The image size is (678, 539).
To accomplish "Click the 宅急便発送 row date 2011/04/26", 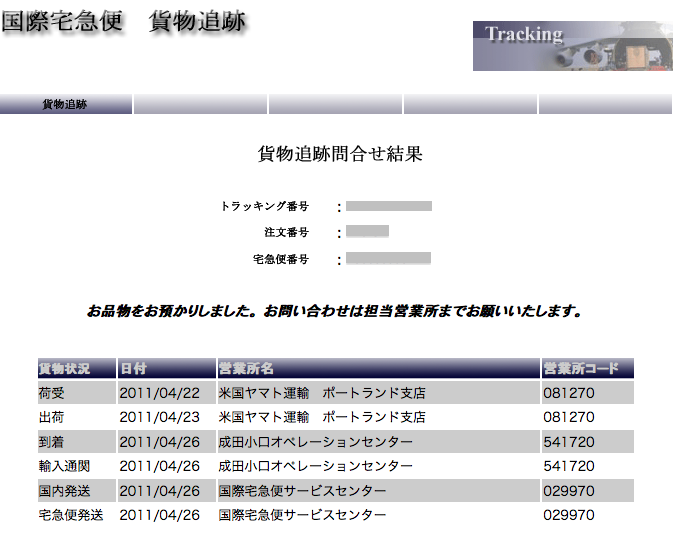I will pyautogui.click(x=160, y=515).
